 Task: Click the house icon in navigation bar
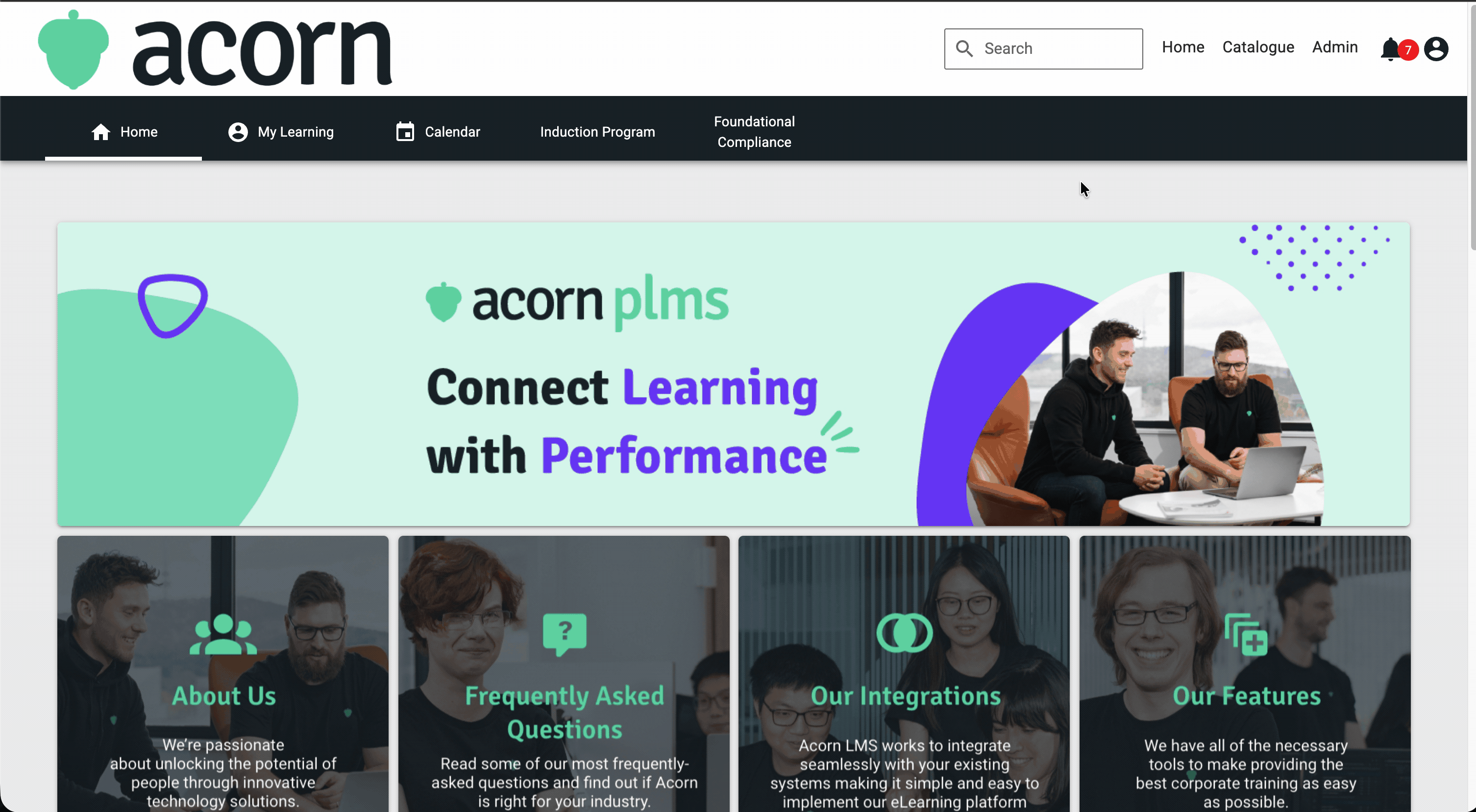tap(101, 132)
